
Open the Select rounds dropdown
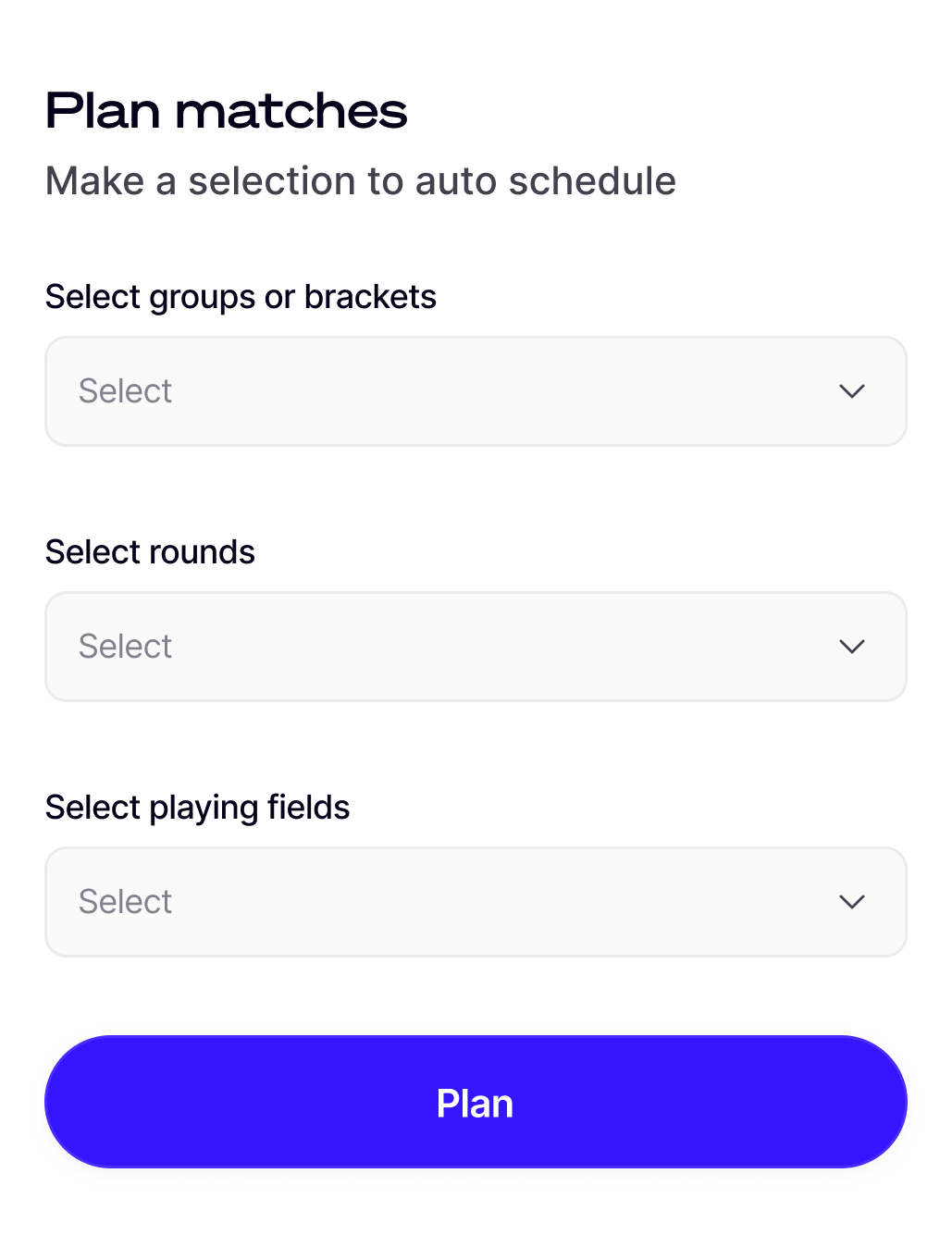(x=476, y=647)
